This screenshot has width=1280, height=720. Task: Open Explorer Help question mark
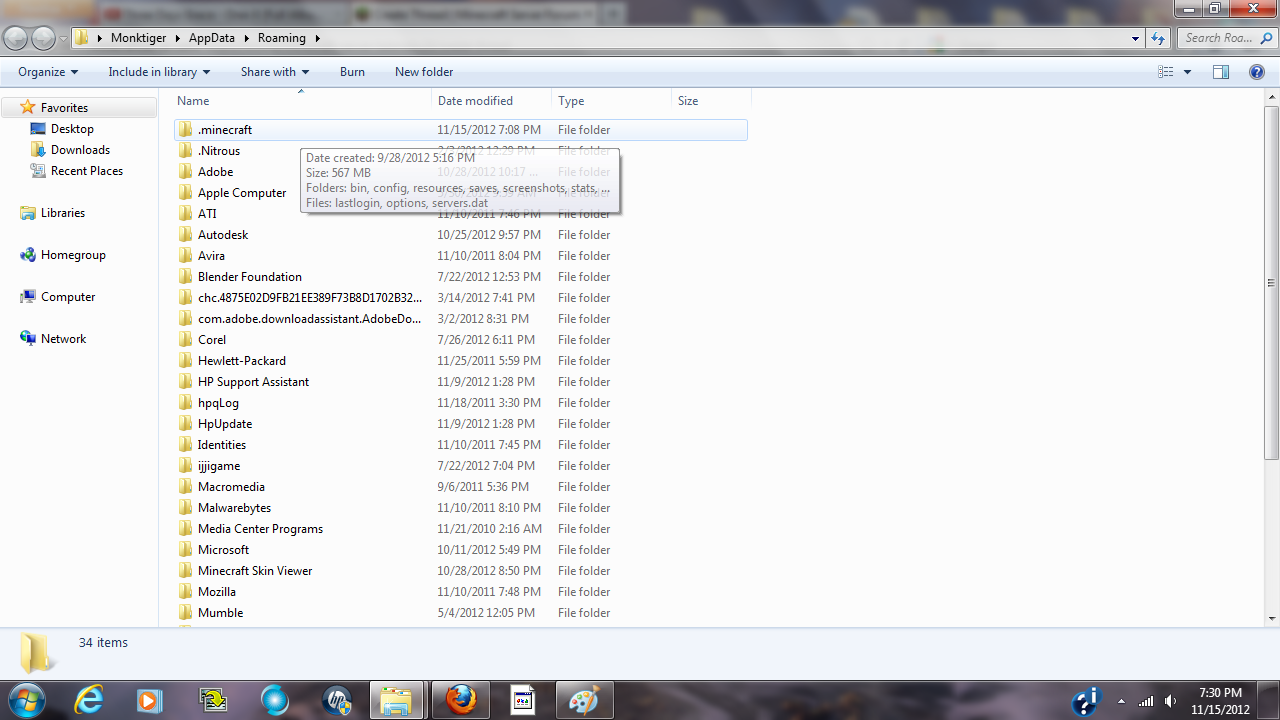coord(1257,72)
